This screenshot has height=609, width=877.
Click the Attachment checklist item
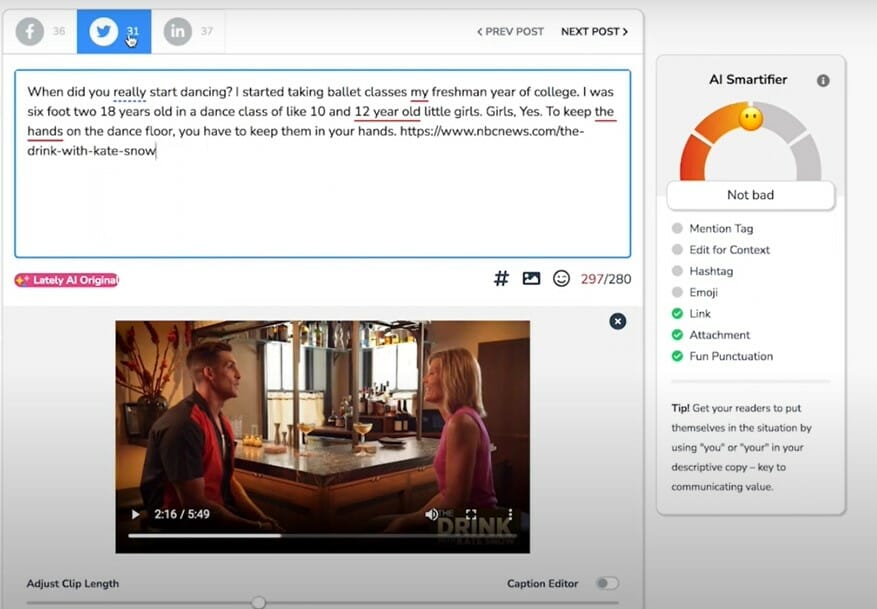pos(710,334)
